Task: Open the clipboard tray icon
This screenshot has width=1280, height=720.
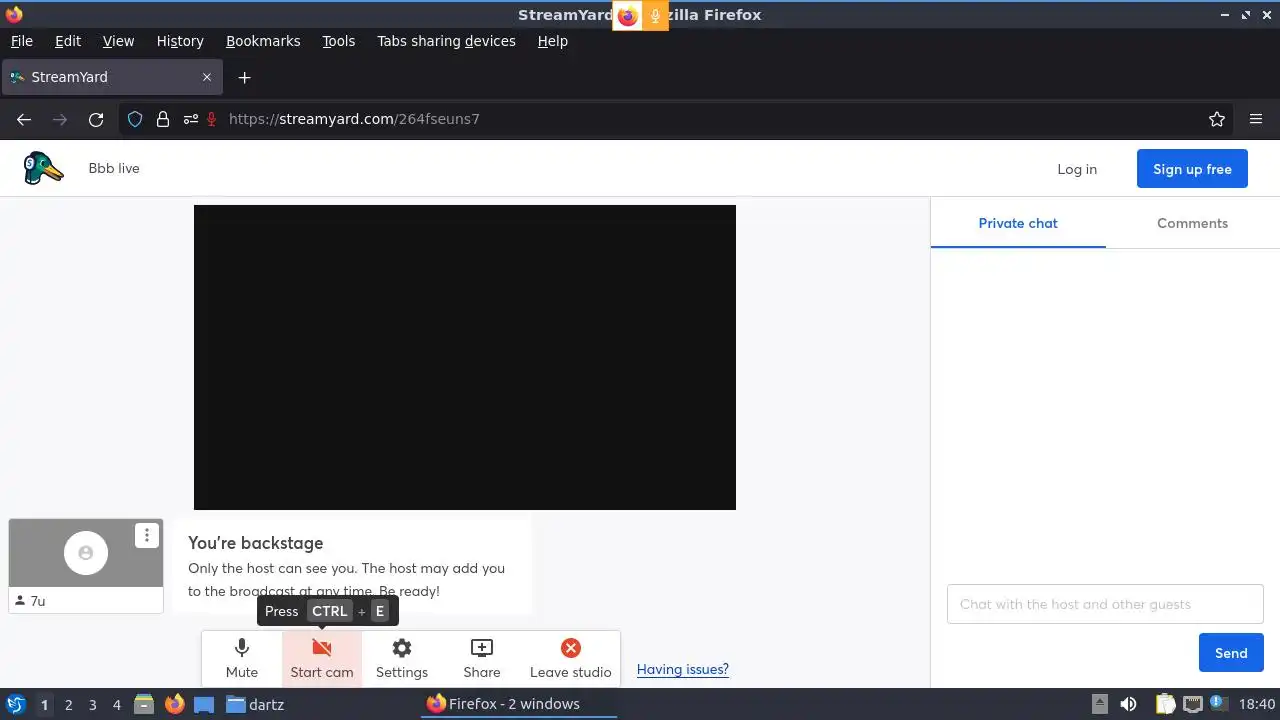Action: [x=1165, y=704]
